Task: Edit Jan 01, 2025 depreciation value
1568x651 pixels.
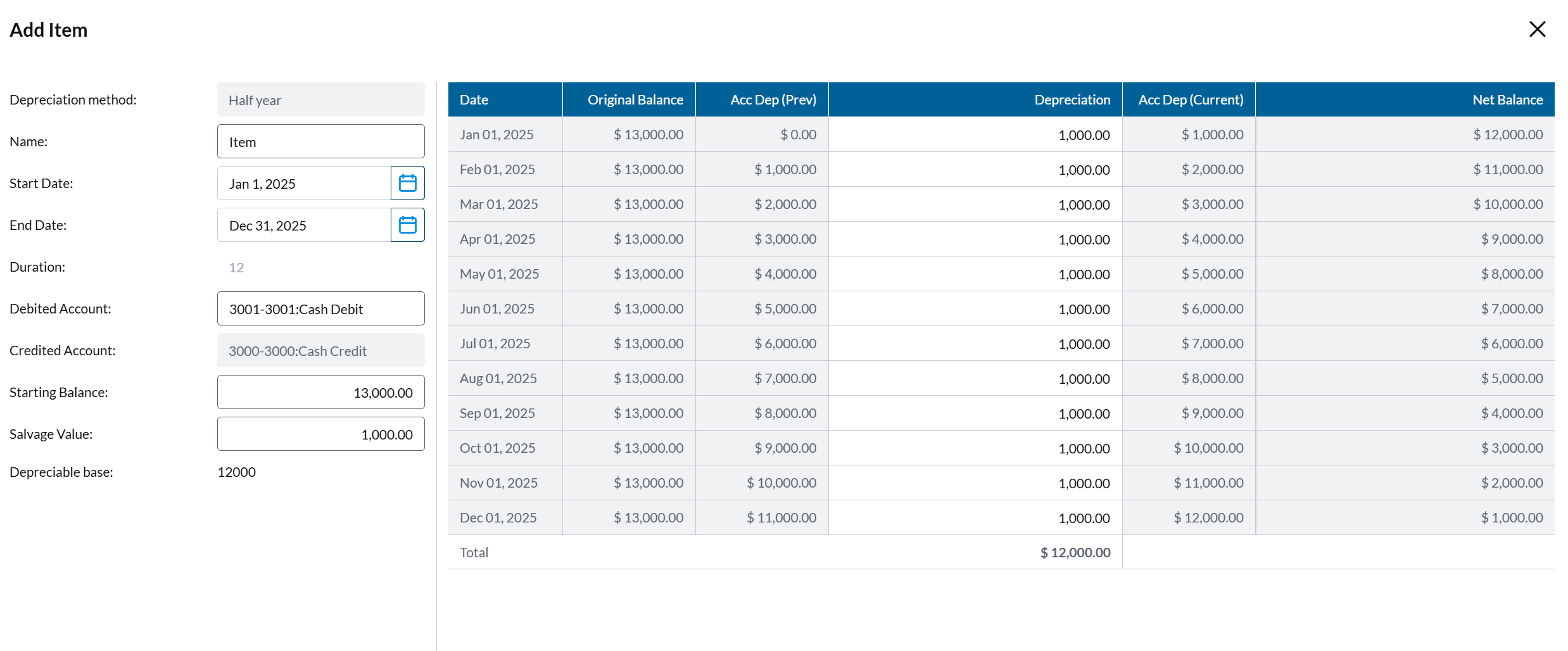Action: point(975,135)
